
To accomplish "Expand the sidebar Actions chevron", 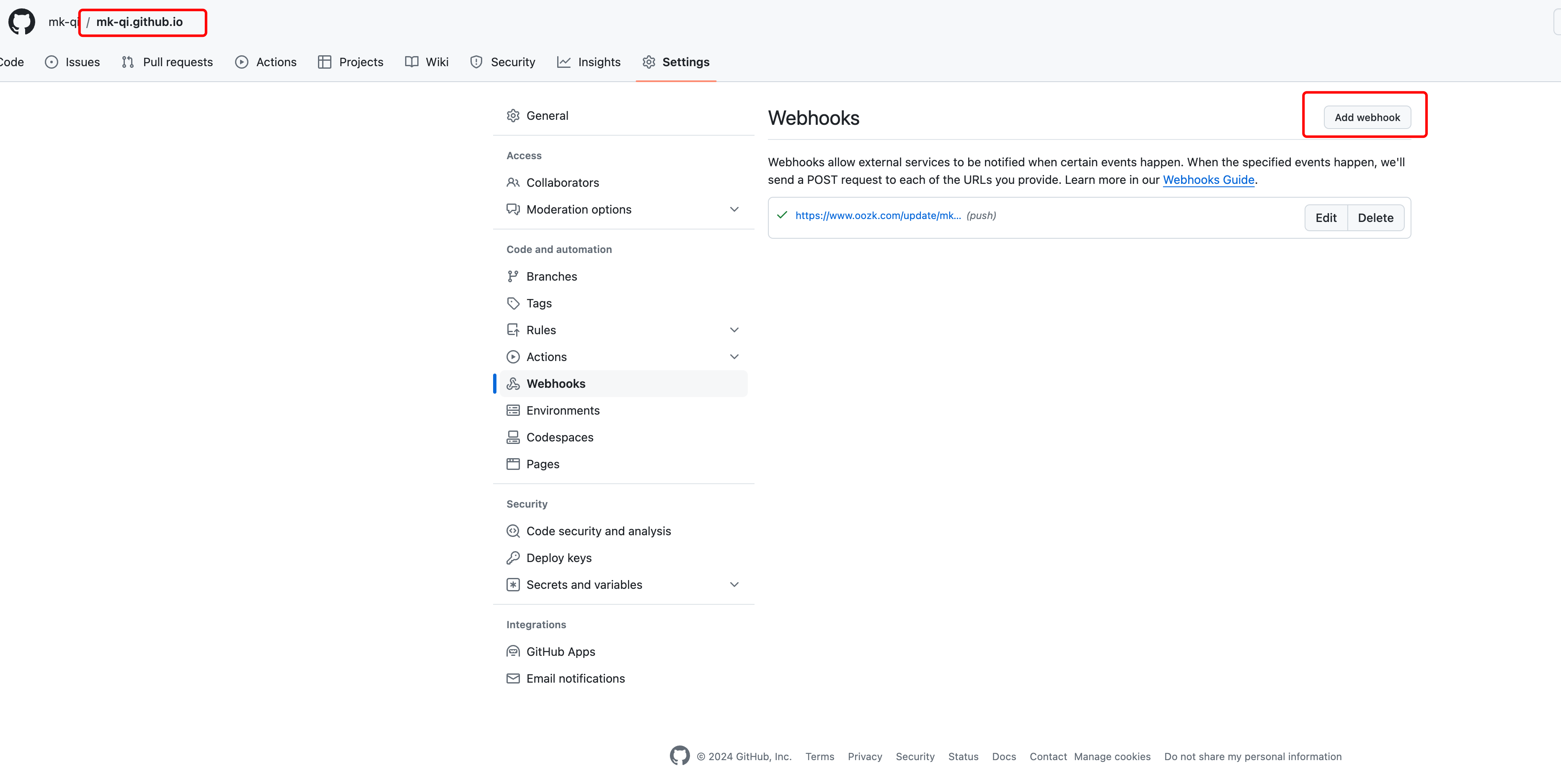I will pyautogui.click(x=734, y=356).
